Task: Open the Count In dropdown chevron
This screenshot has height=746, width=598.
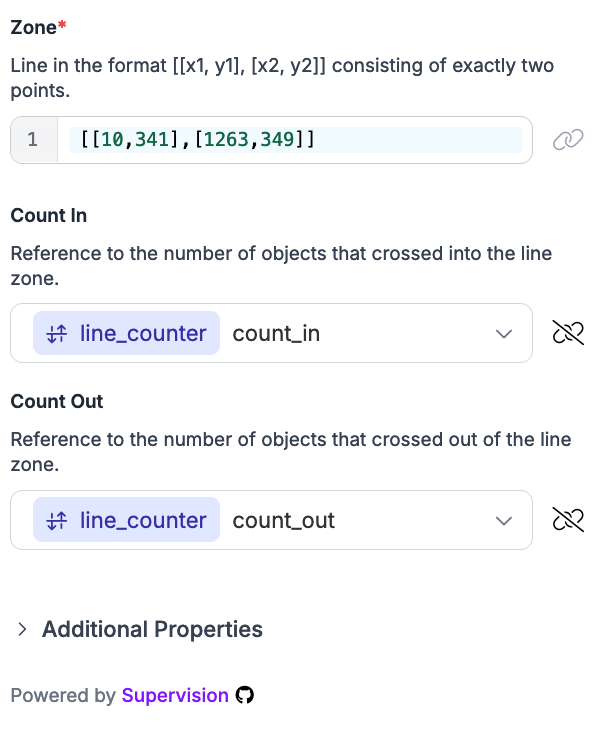Action: (504, 334)
